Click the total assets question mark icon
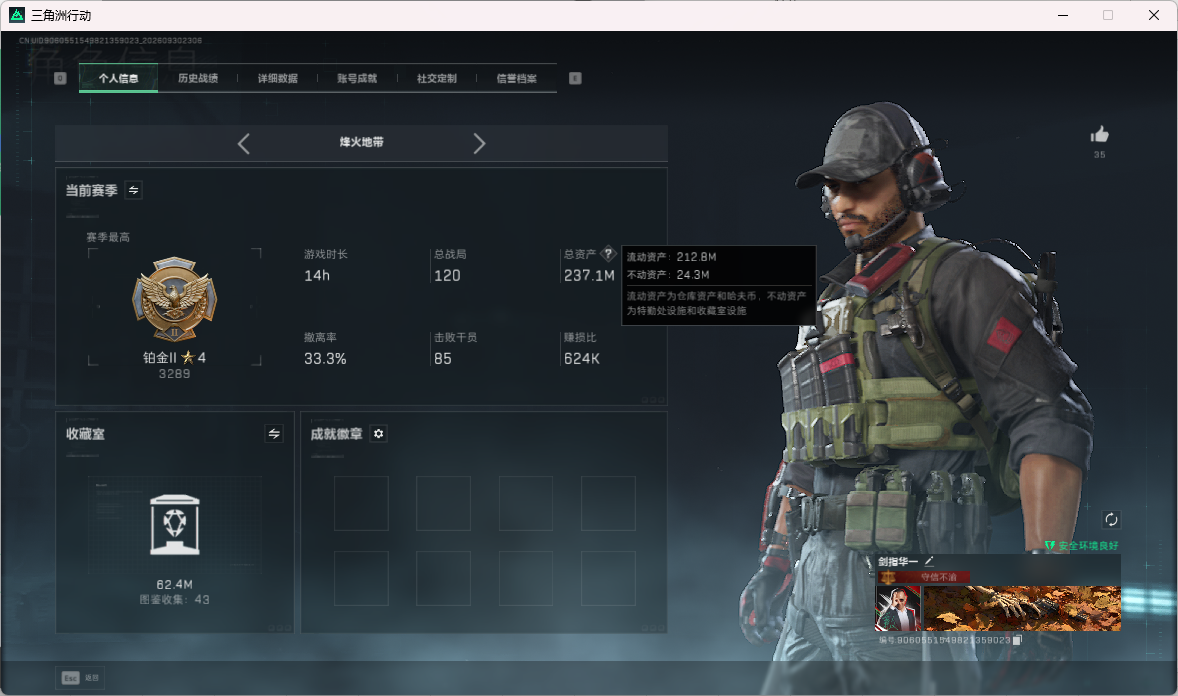This screenshot has width=1178, height=696. [609, 253]
